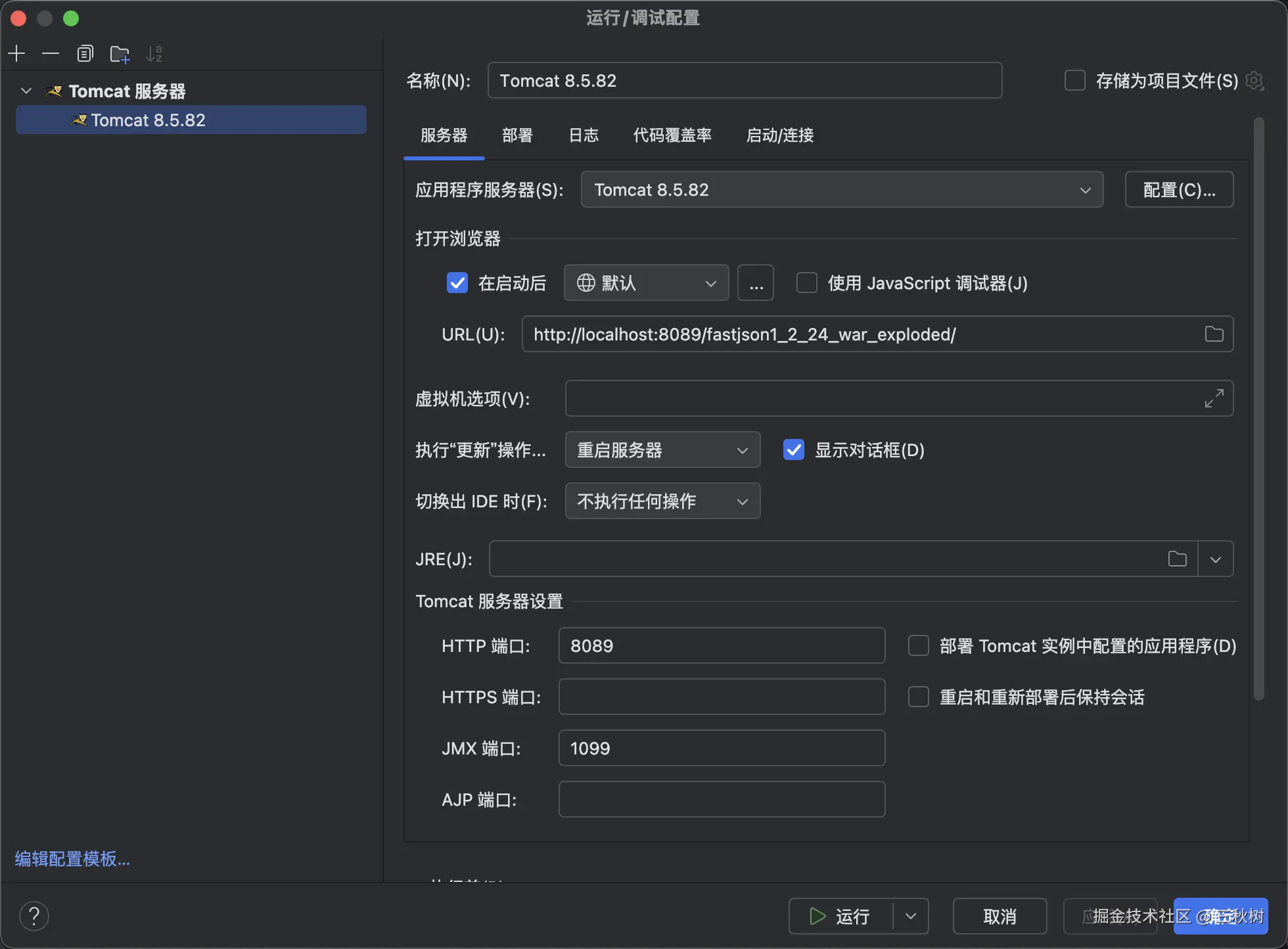The width and height of the screenshot is (1288, 949).
Task: Open the help question mark button
Action: pyautogui.click(x=34, y=916)
